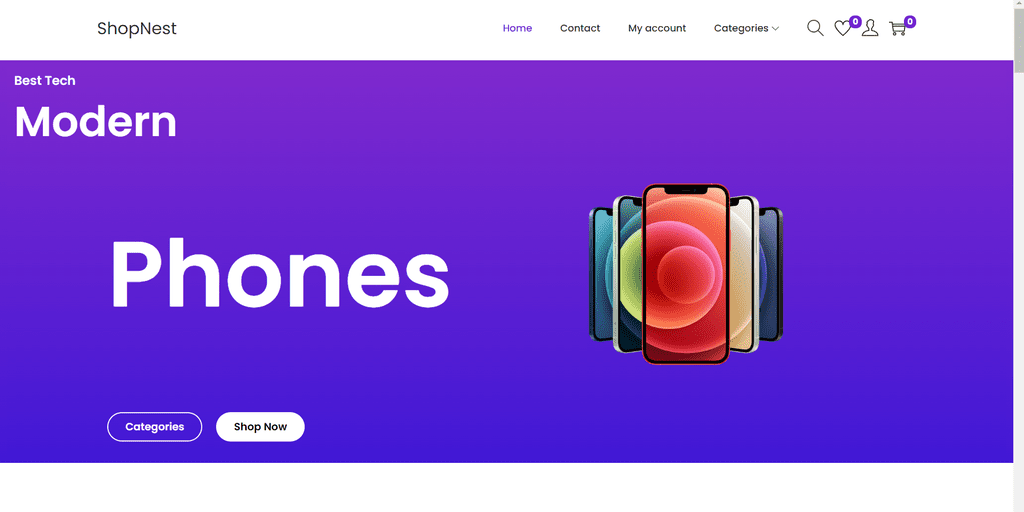The height and width of the screenshot is (512, 1024).
Task: Open search with the magnifier icon
Action: [815, 28]
